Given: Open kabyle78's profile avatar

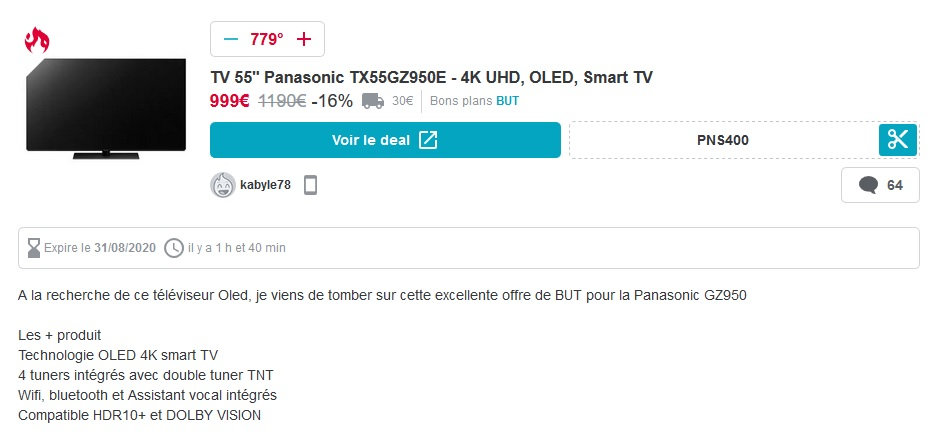Looking at the screenshot, I should coord(223,185).
